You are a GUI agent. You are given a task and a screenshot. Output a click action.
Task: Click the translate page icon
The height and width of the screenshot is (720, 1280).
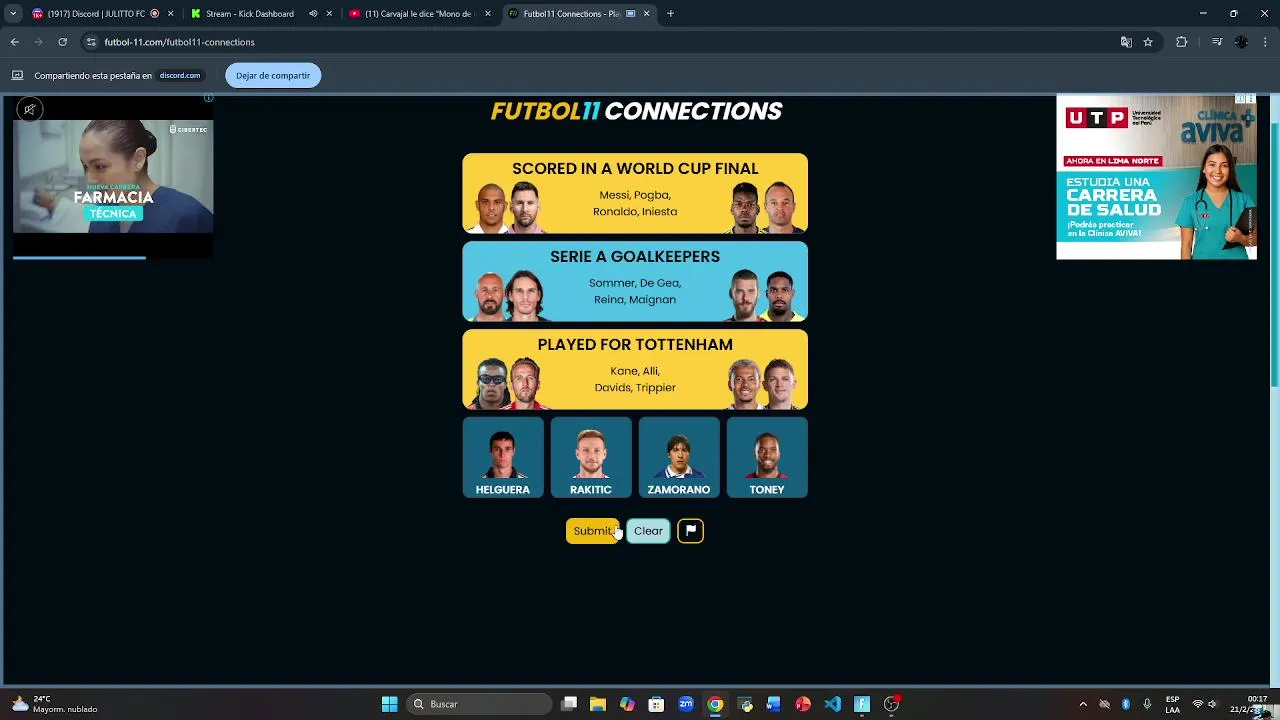(x=1126, y=42)
